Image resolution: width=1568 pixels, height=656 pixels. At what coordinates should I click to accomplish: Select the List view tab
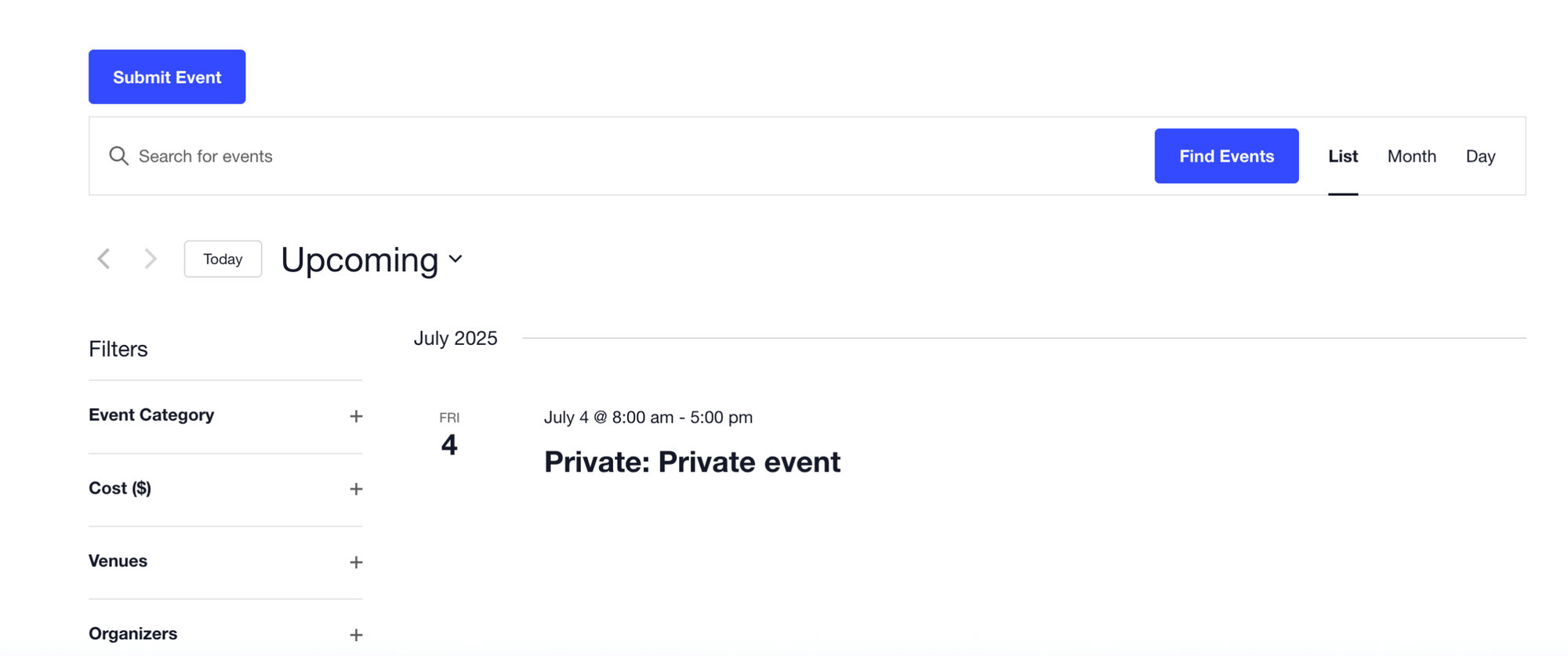click(1343, 156)
